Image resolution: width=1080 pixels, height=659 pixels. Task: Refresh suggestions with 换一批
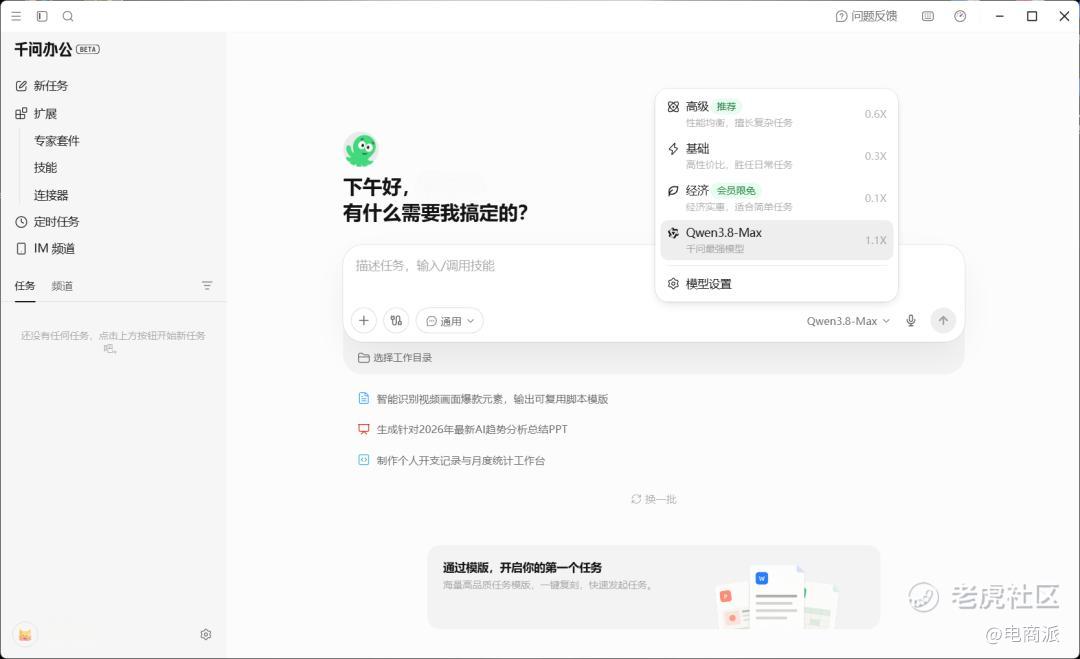tap(654, 499)
